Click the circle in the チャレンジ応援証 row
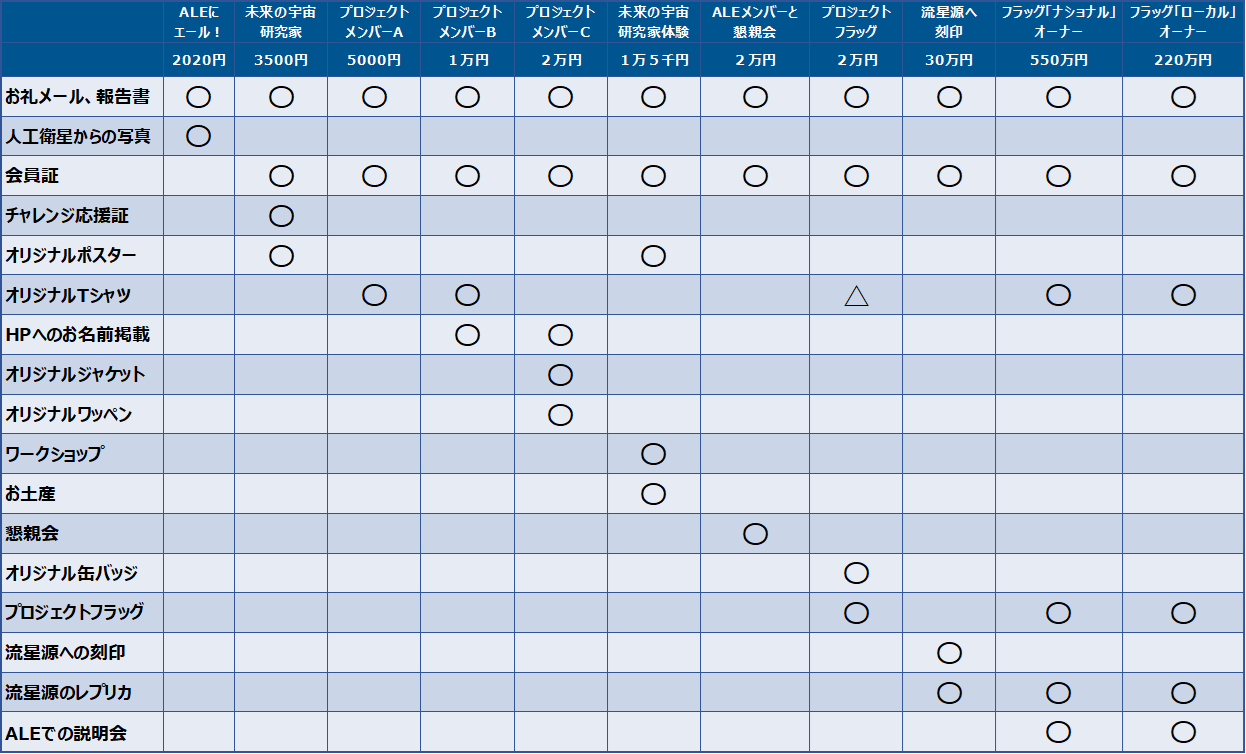 (281, 216)
